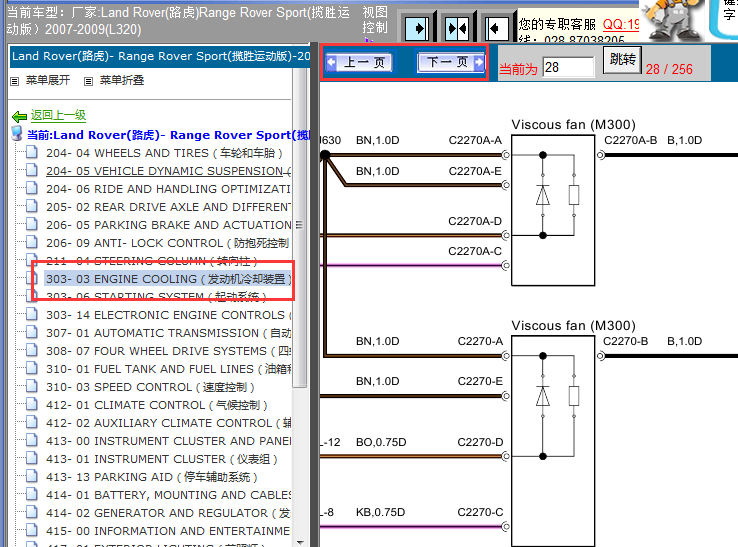The height and width of the screenshot is (547, 738).
Task: Click document icon beside 307-01 AUTOMATIC TRANSMISSION
Action: (32, 332)
